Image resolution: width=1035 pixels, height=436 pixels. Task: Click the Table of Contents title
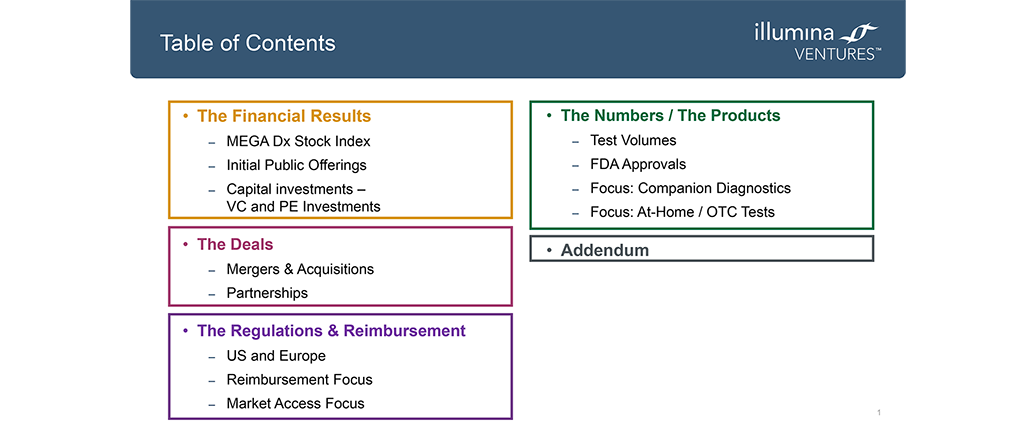pos(248,44)
